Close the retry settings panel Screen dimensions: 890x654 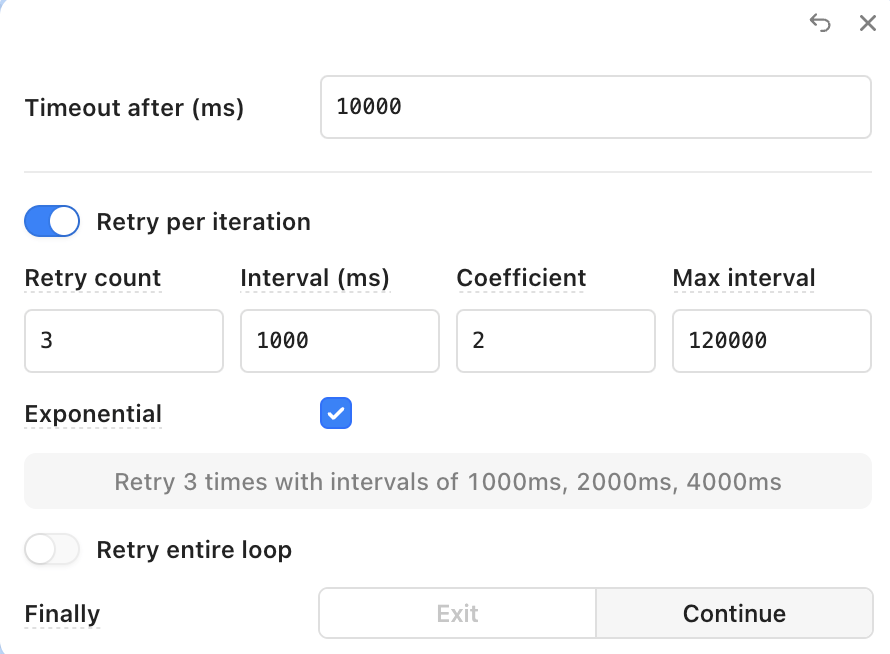point(867,23)
